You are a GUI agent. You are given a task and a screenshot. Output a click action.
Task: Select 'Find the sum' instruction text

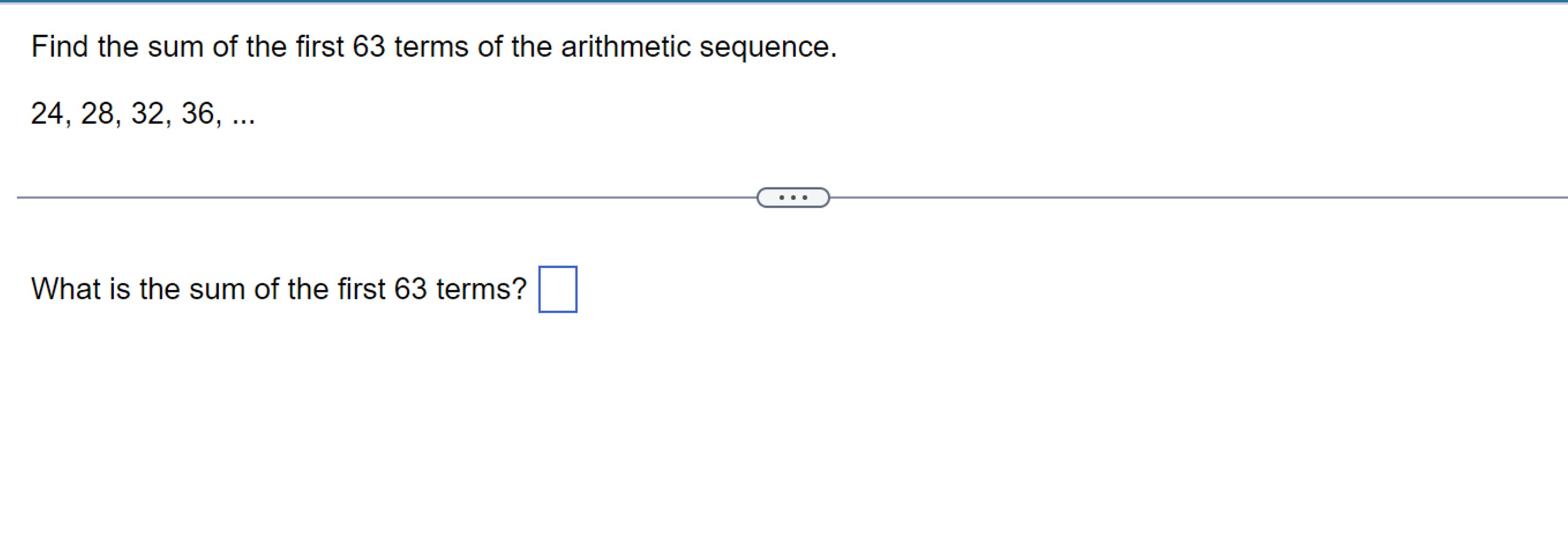(x=433, y=46)
